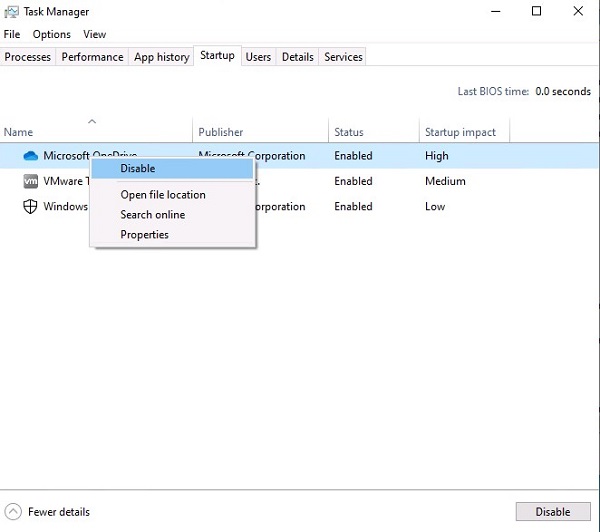The width and height of the screenshot is (600, 532).
Task: Choose Disable in the context menu
Action: tap(172, 168)
